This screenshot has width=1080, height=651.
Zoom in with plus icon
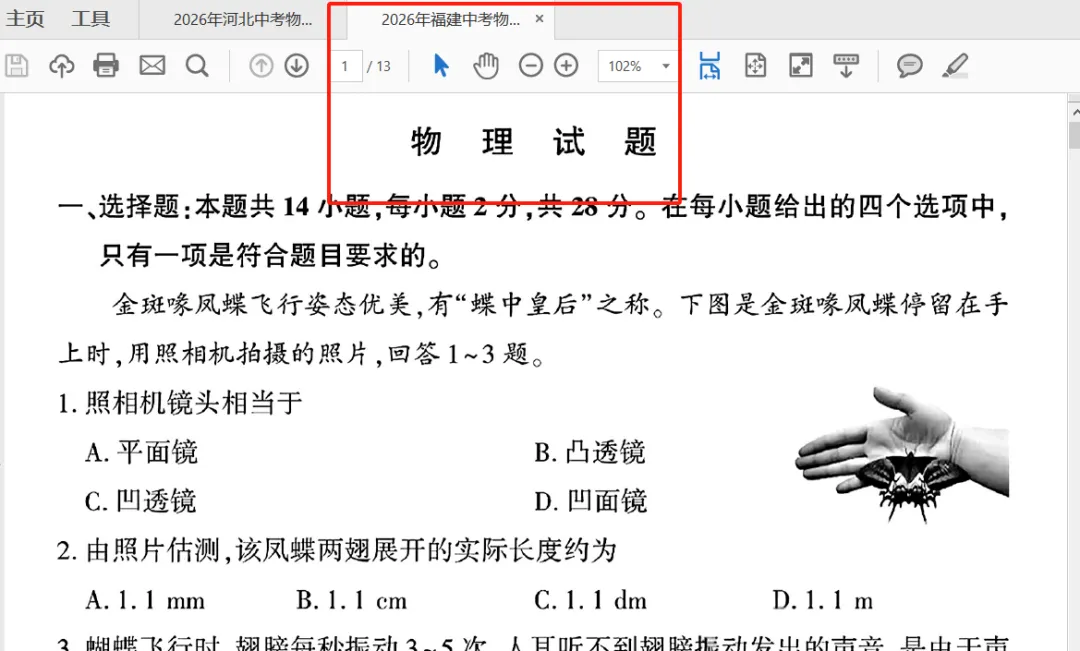click(x=566, y=66)
